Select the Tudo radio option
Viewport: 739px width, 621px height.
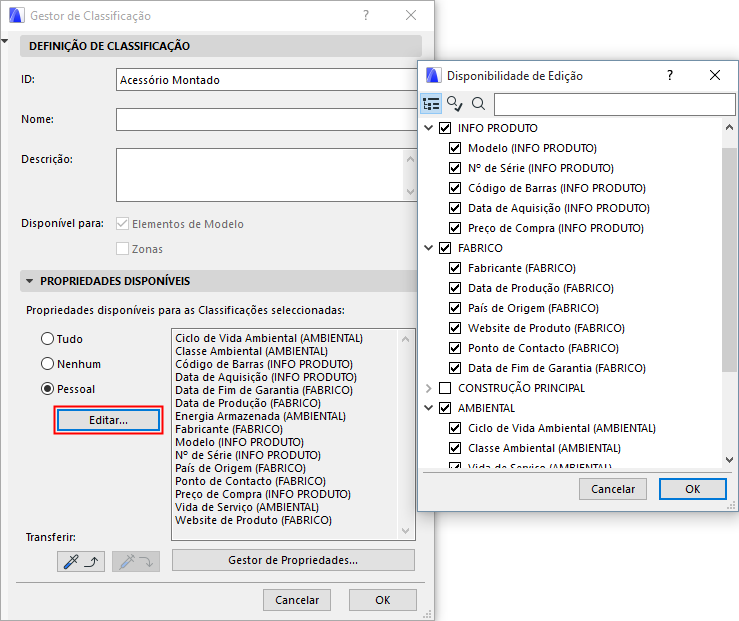tap(47, 339)
